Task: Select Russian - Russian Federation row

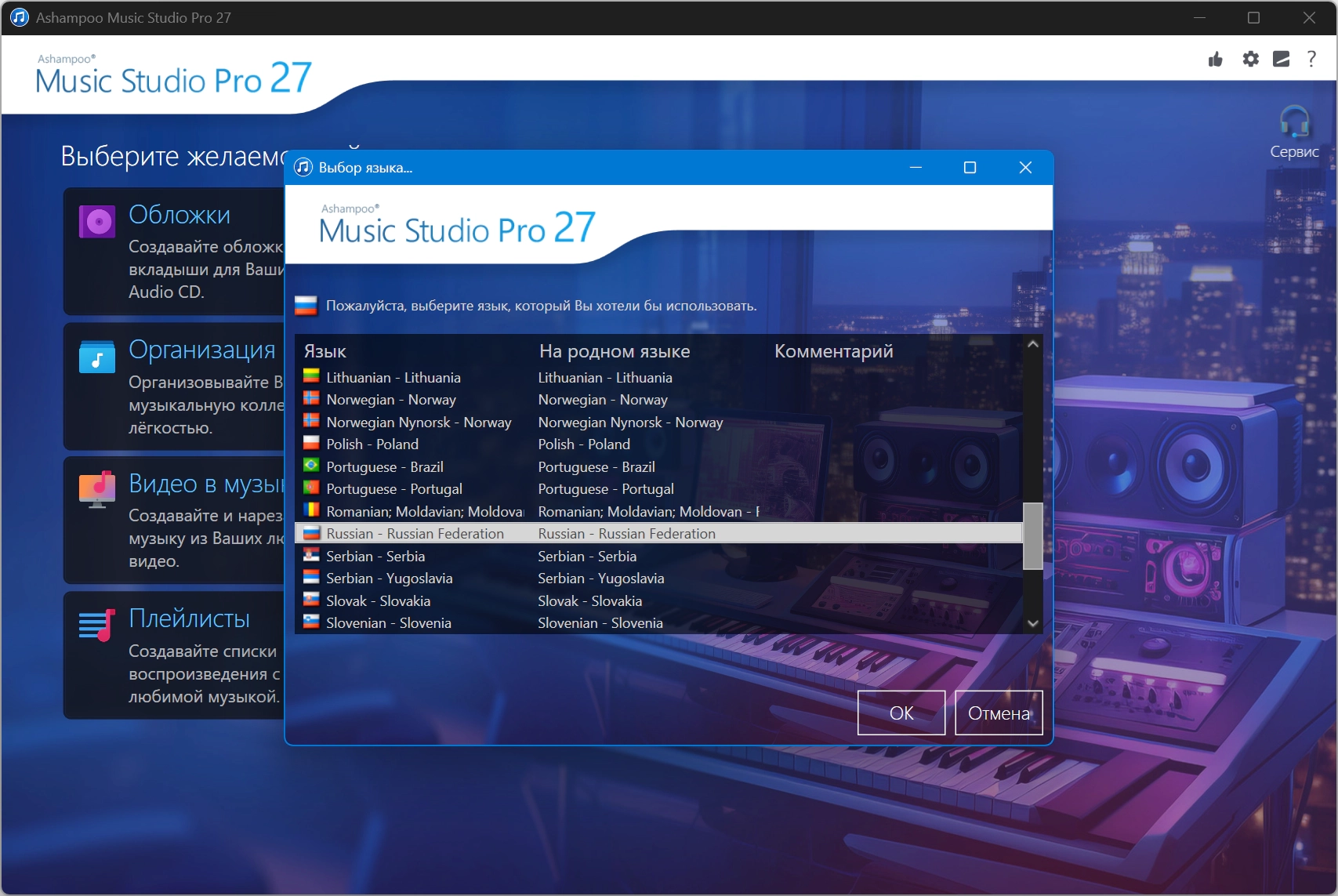Action: pyautogui.click(x=658, y=533)
